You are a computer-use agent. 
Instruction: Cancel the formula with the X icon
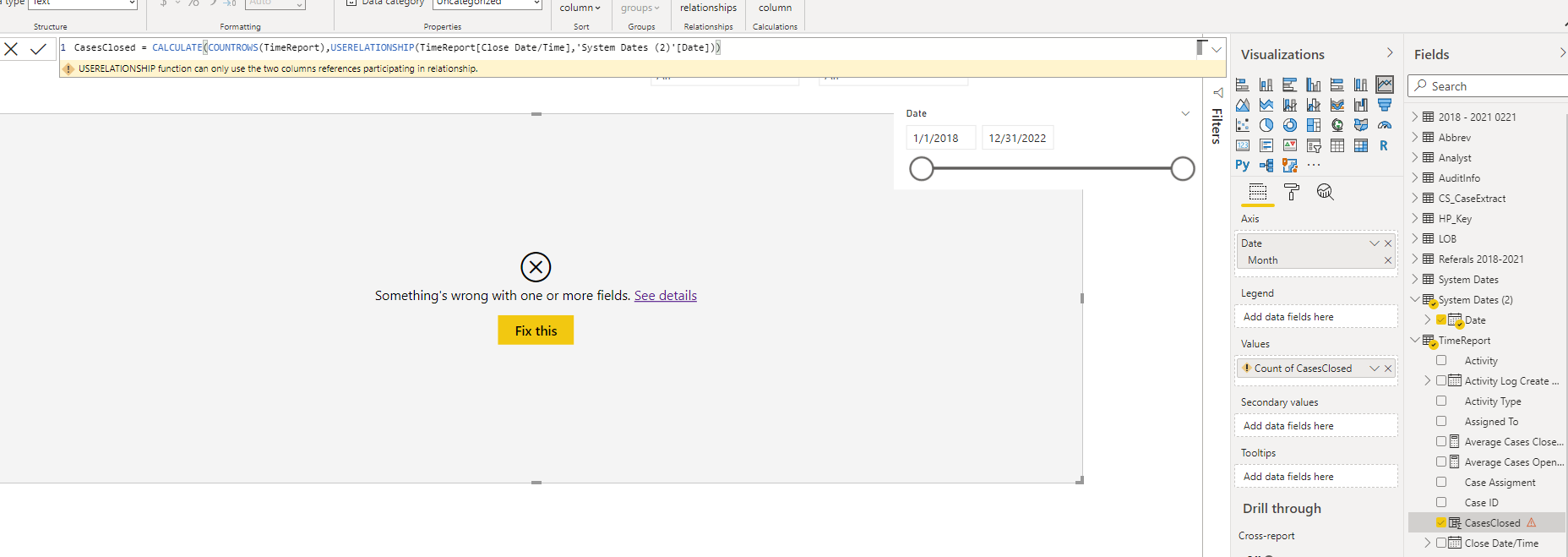coord(11,49)
